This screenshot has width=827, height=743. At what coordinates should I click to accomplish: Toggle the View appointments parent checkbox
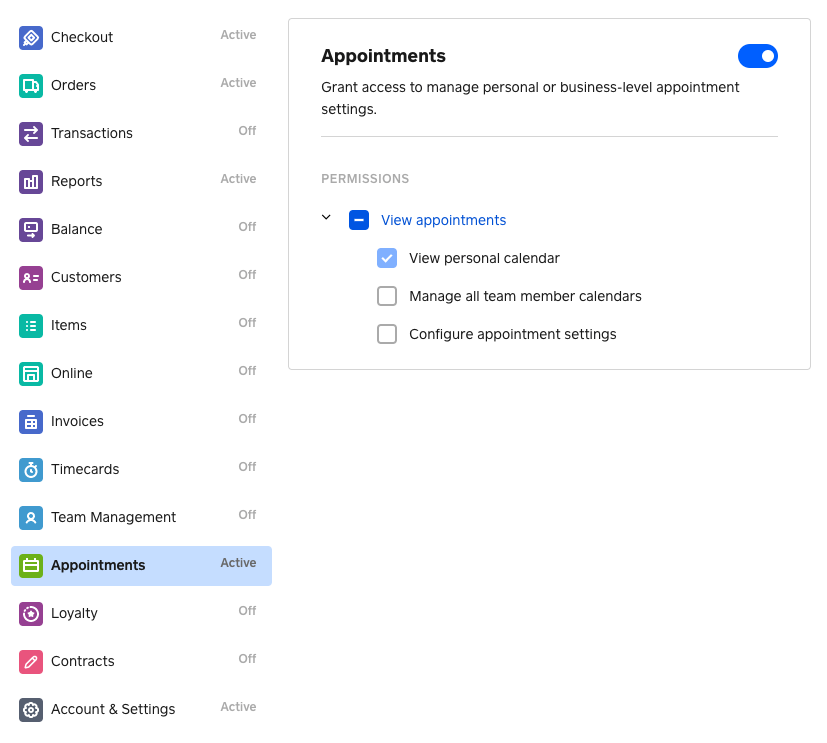(359, 220)
